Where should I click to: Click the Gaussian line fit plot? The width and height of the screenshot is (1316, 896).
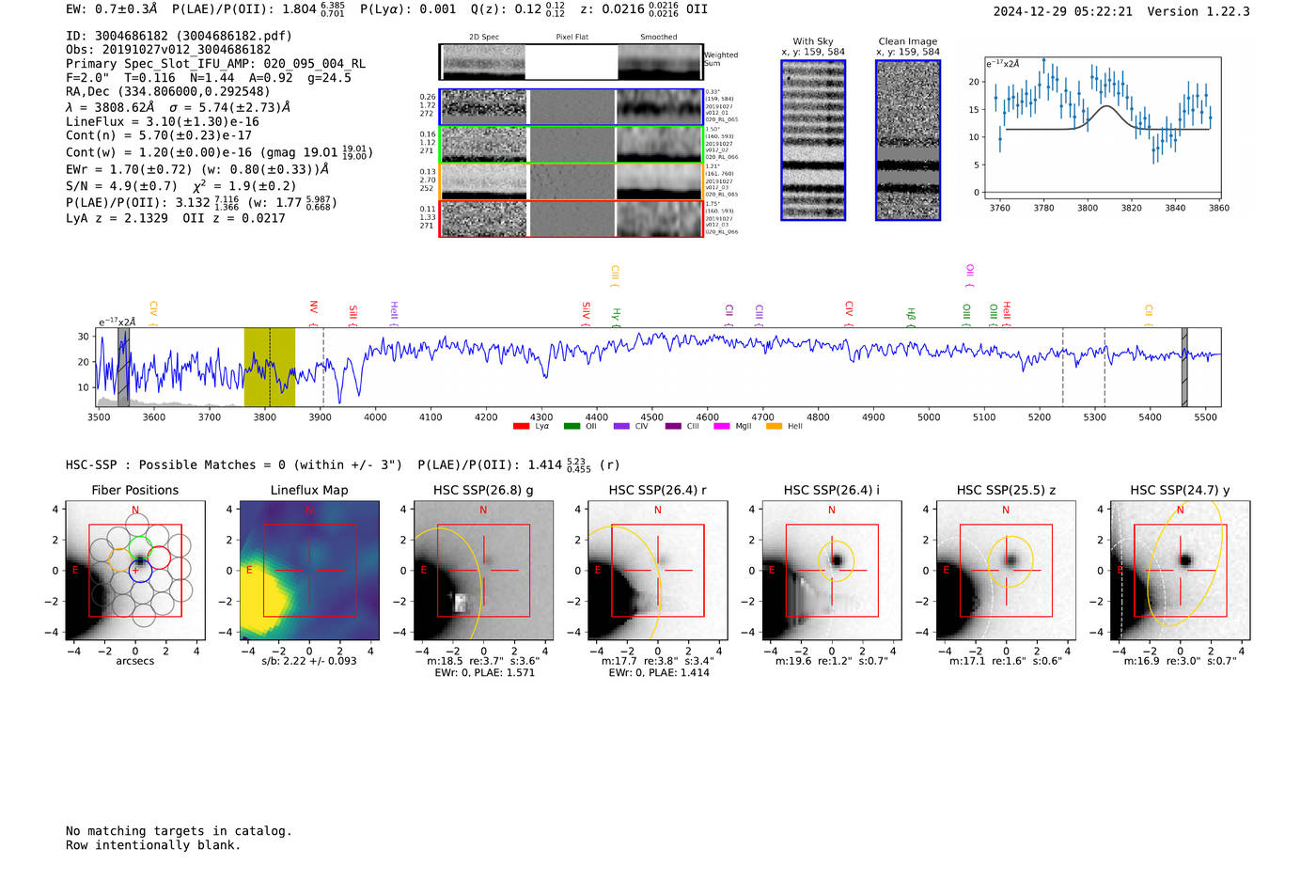[x=1103, y=128]
